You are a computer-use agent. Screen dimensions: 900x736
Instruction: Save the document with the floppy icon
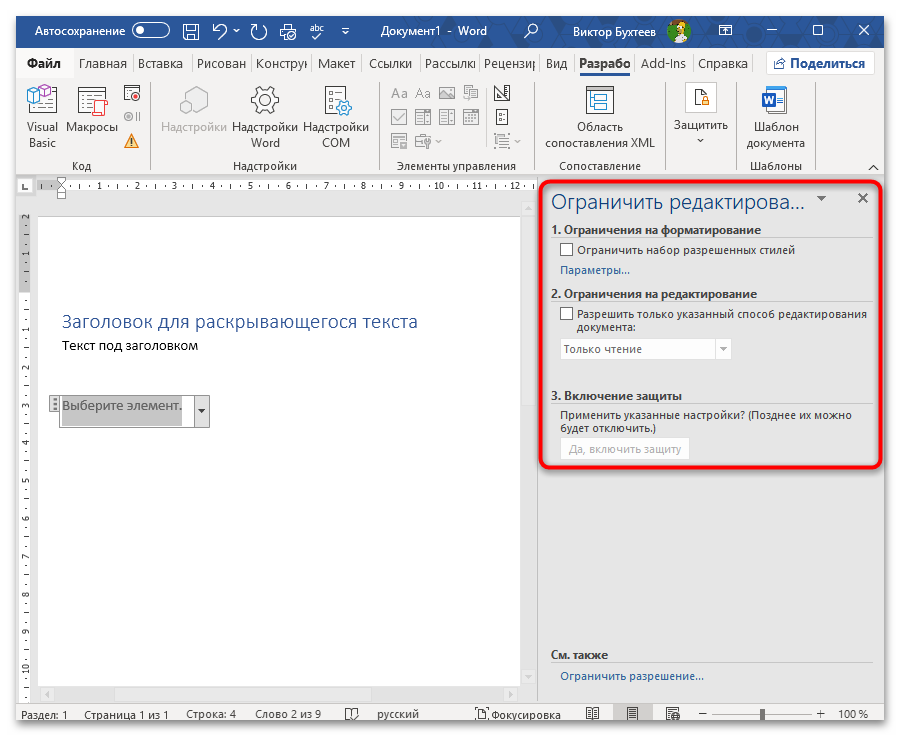point(192,30)
